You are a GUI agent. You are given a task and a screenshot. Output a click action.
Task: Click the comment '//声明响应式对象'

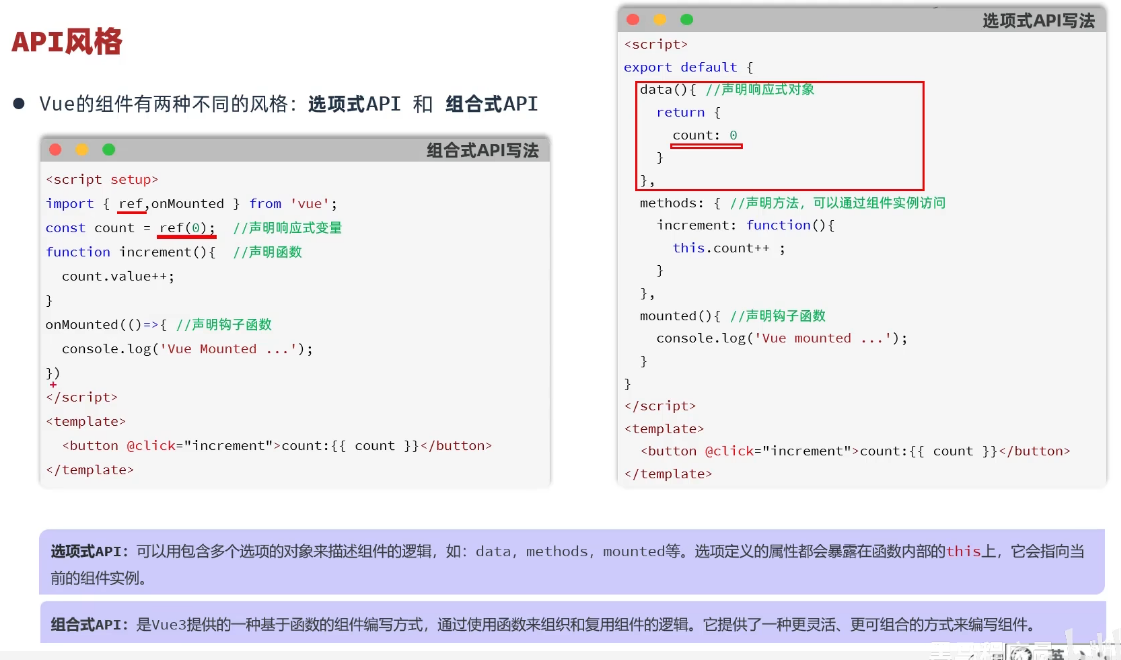760,89
